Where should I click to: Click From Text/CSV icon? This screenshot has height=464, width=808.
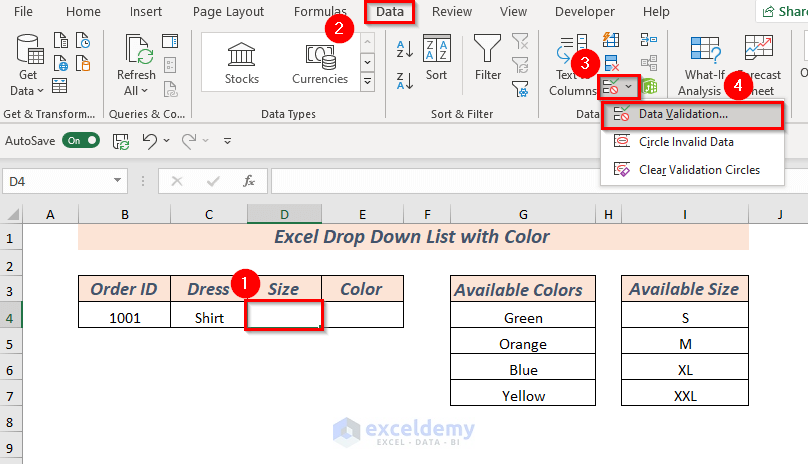(x=60, y=40)
